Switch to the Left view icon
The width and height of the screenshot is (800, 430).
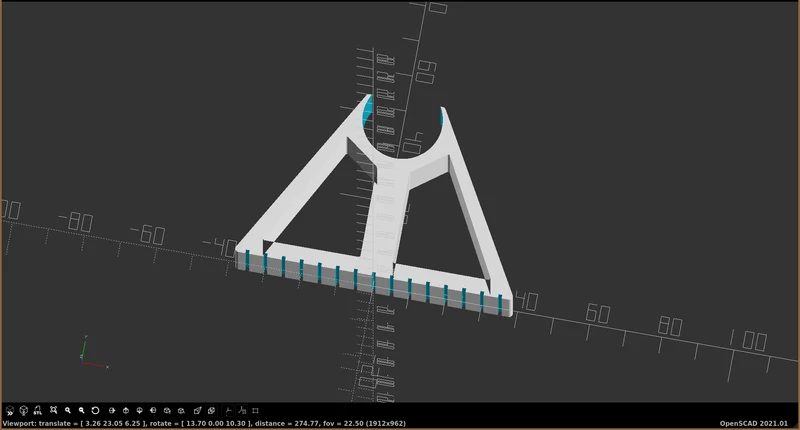click(x=153, y=411)
